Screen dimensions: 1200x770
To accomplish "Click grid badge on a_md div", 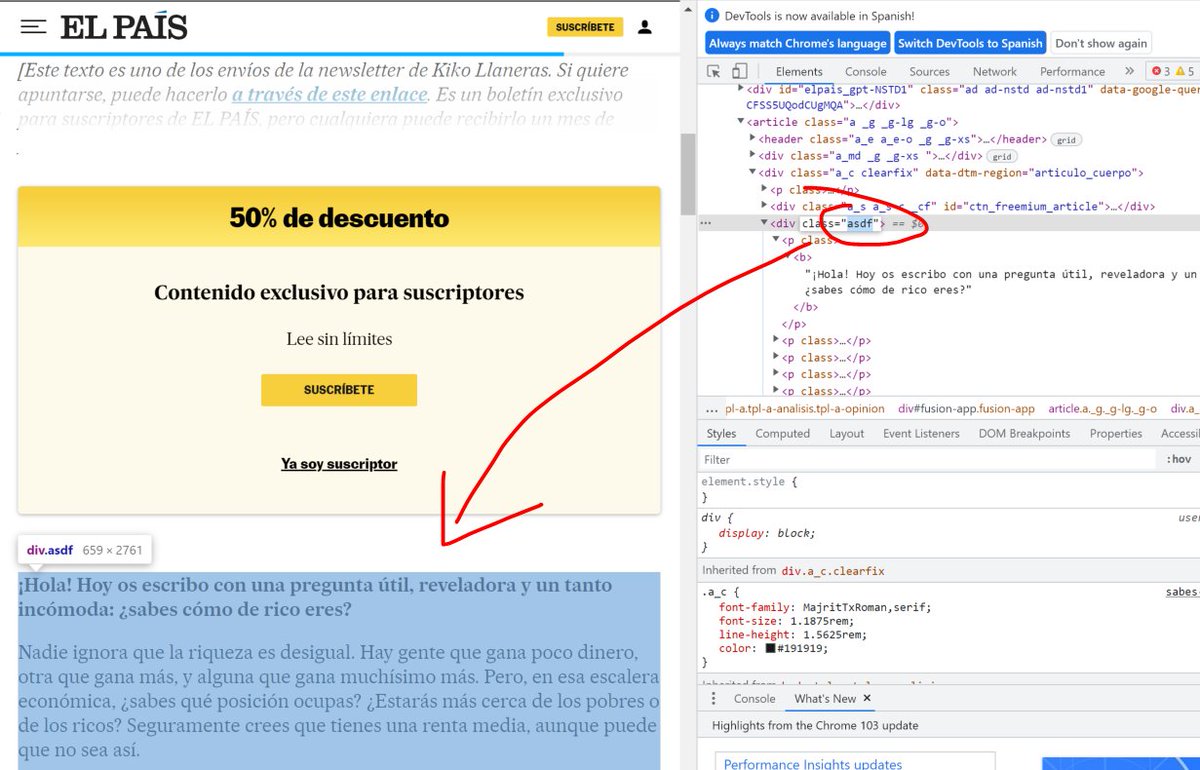I will 1003,156.
